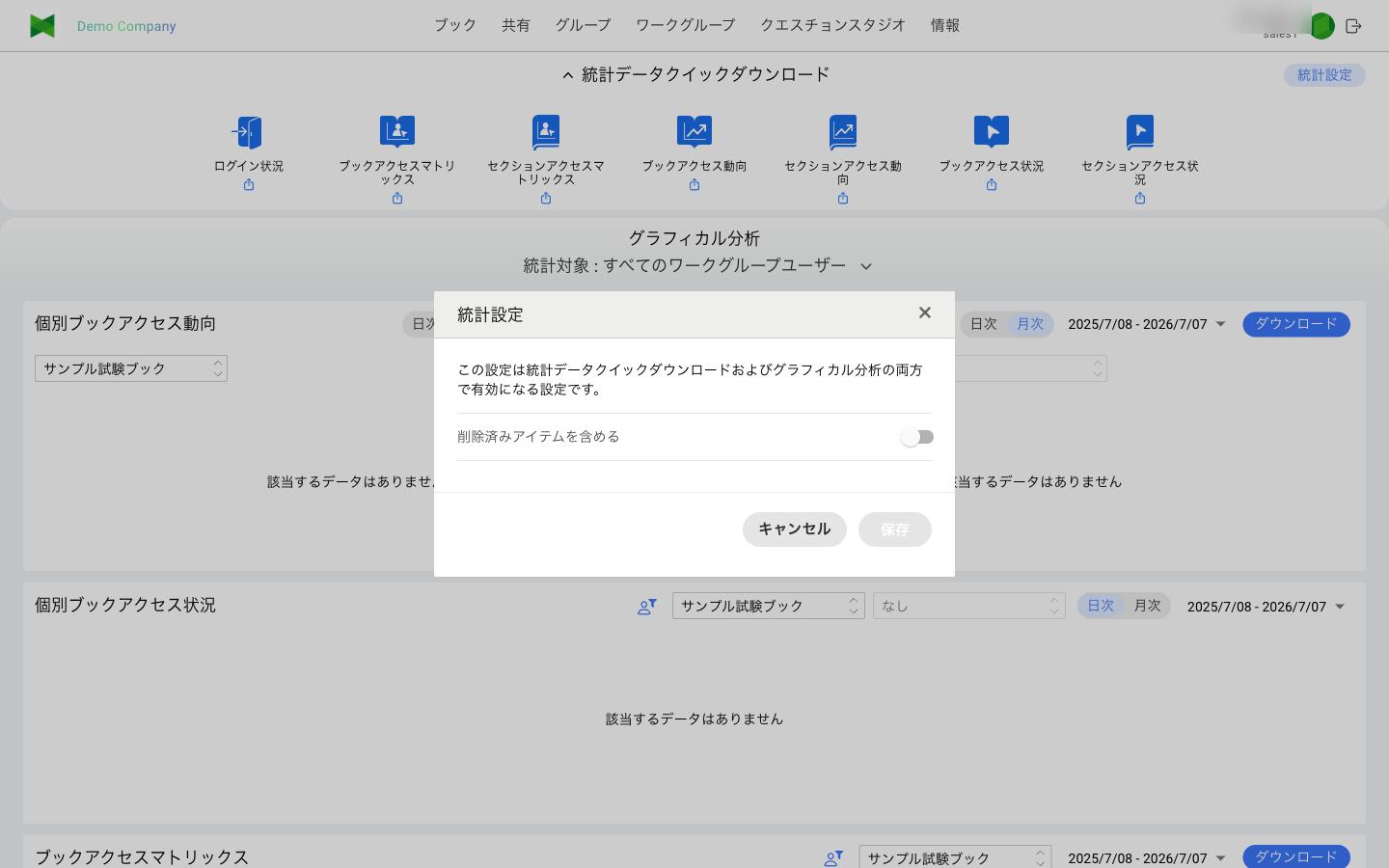The width and height of the screenshot is (1389, 868).
Task: Click ダウンロード button in top-right panel
Action: 1296,324
